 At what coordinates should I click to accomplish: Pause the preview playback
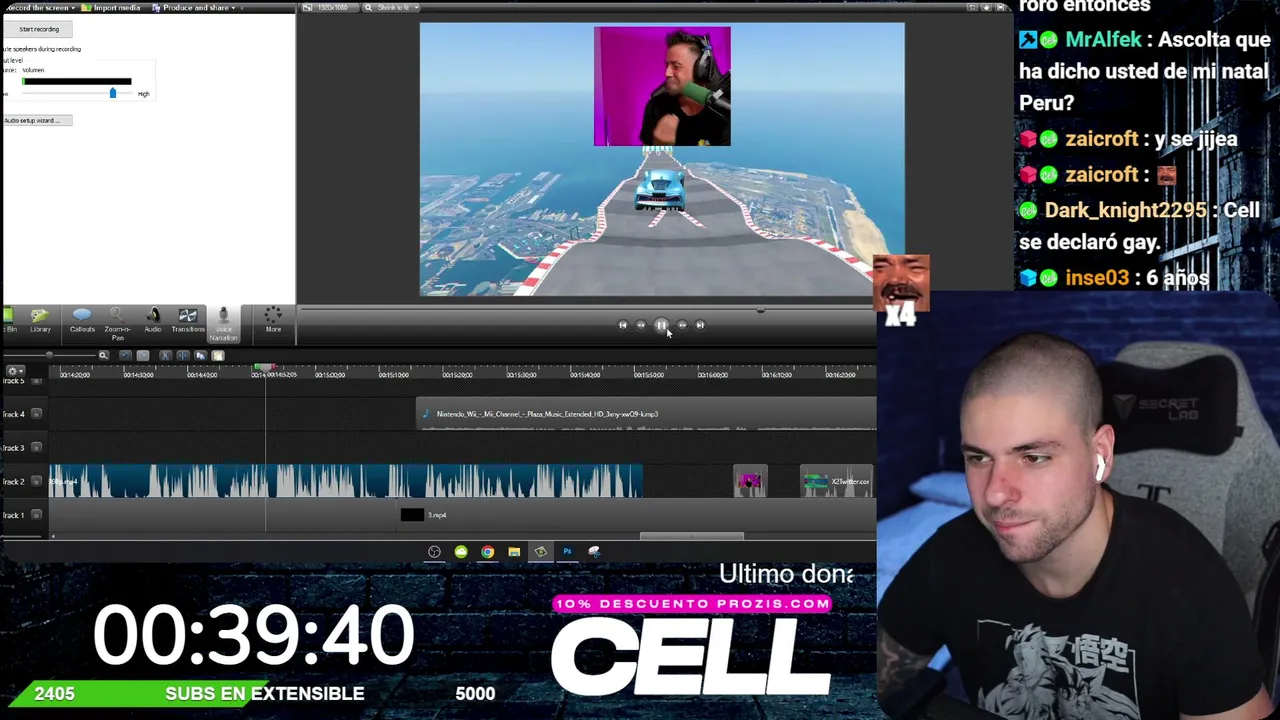[x=661, y=325]
